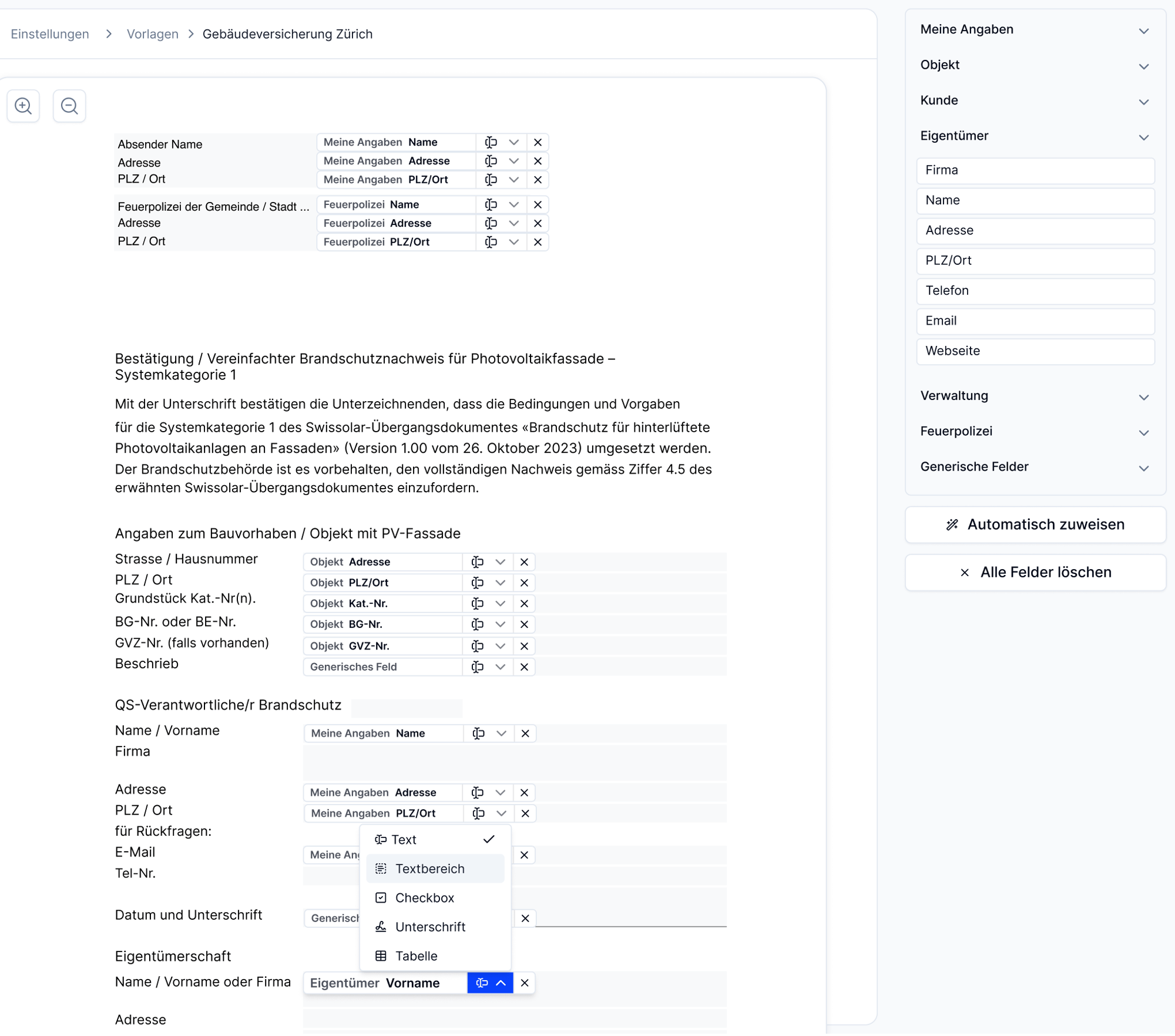The height and width of the screenshot is (1036, 1175).
Task: Zoom in on the document preview
Action: tap(23, 106)
